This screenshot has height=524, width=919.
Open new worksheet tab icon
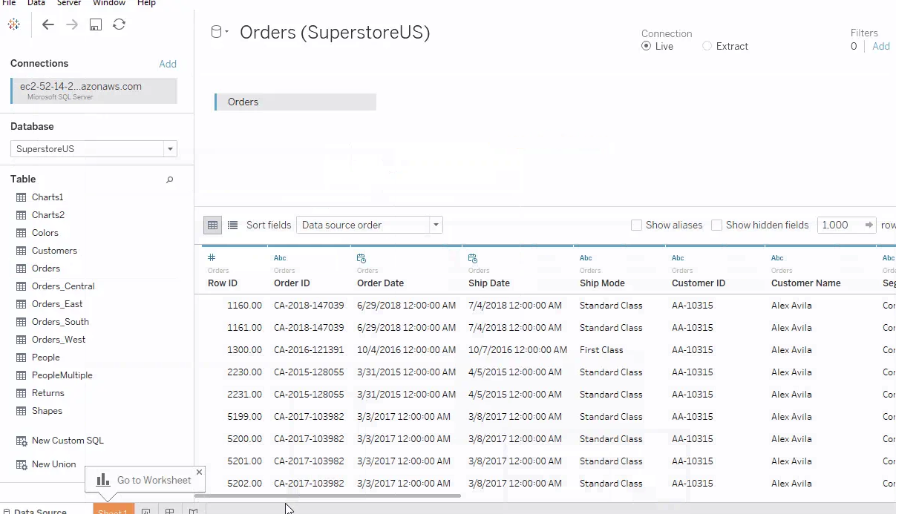point(146,511)
